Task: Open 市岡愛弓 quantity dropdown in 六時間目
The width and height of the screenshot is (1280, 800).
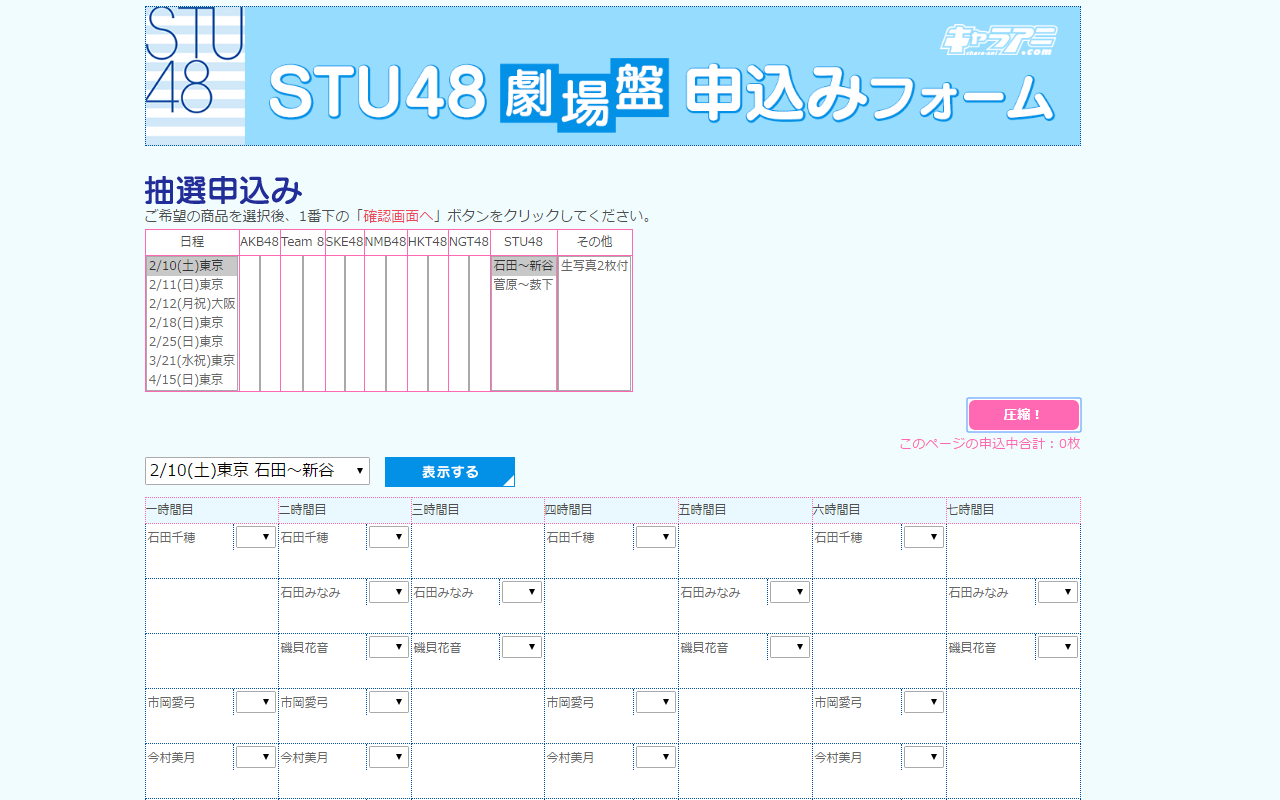Action: coord(924,702)
